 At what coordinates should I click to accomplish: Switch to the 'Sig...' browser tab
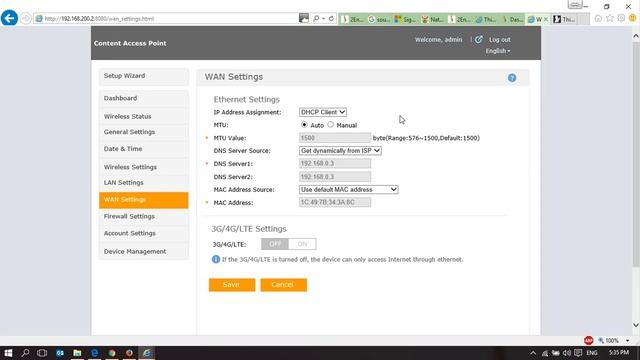coord(405,19)
